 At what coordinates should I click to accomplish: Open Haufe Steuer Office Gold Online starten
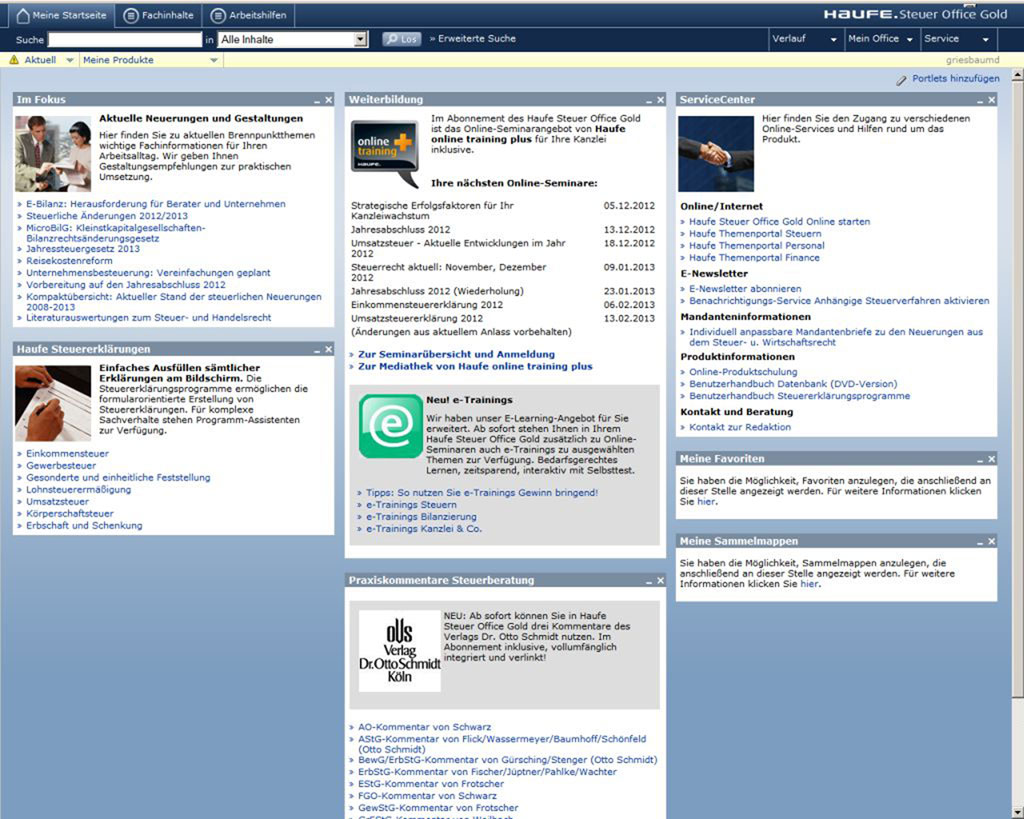pos(779,221)
